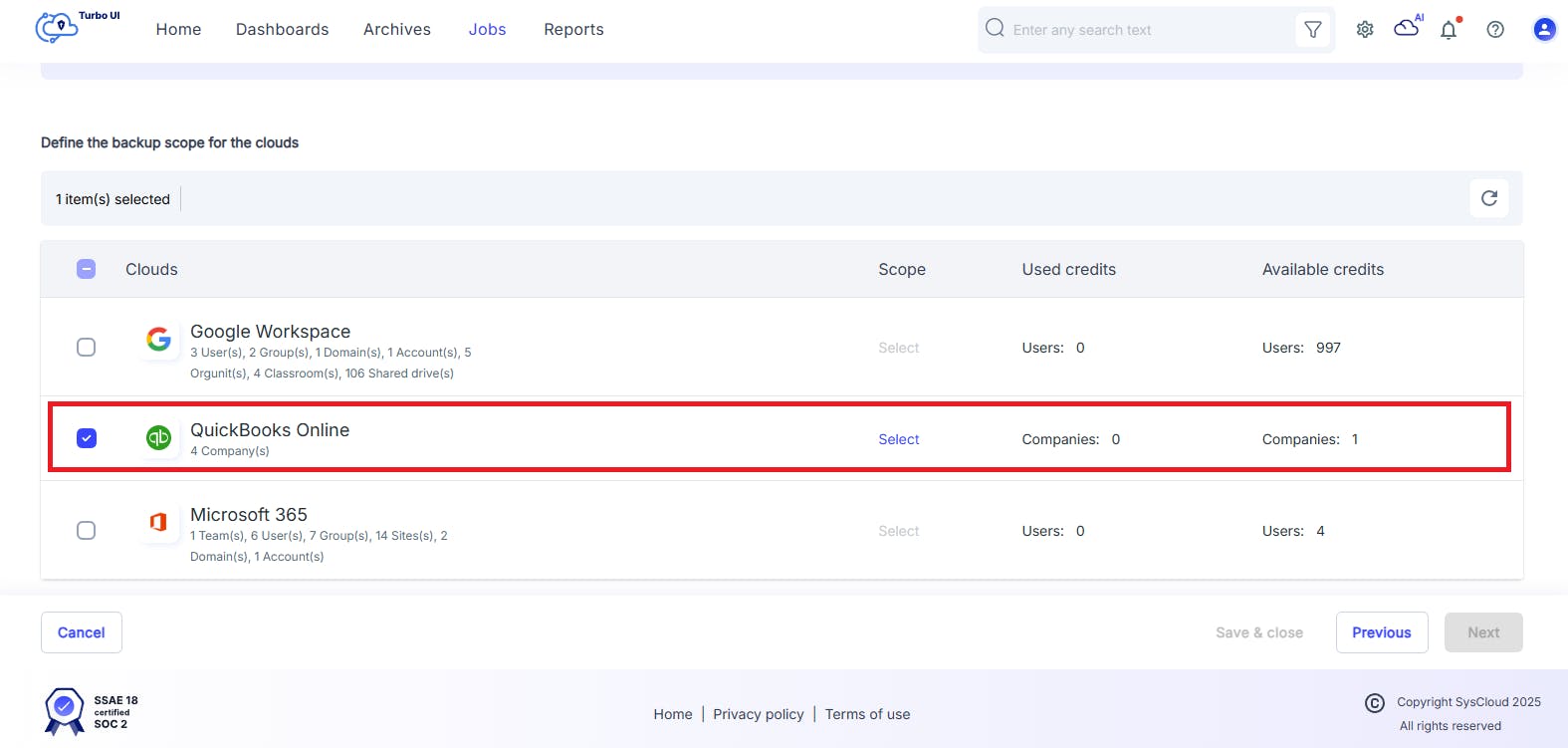1568x748 pixels.
Task: Click the Google Workspace logo icon
Action: (158, 339)
